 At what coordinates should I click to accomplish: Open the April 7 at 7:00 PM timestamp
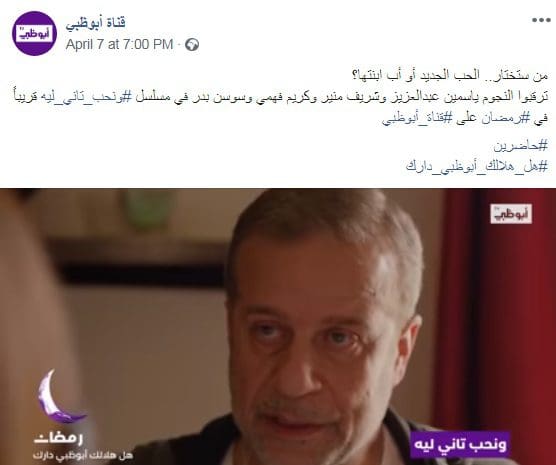[x=119, y=45]
